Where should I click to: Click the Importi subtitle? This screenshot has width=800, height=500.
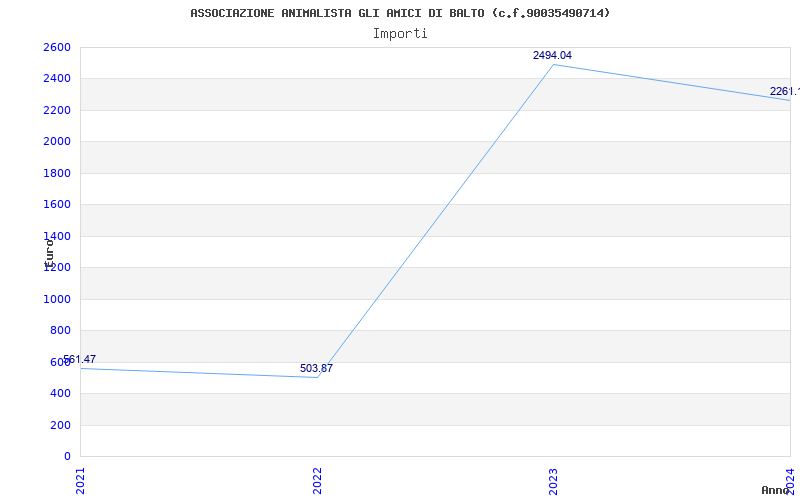[400, 34]
